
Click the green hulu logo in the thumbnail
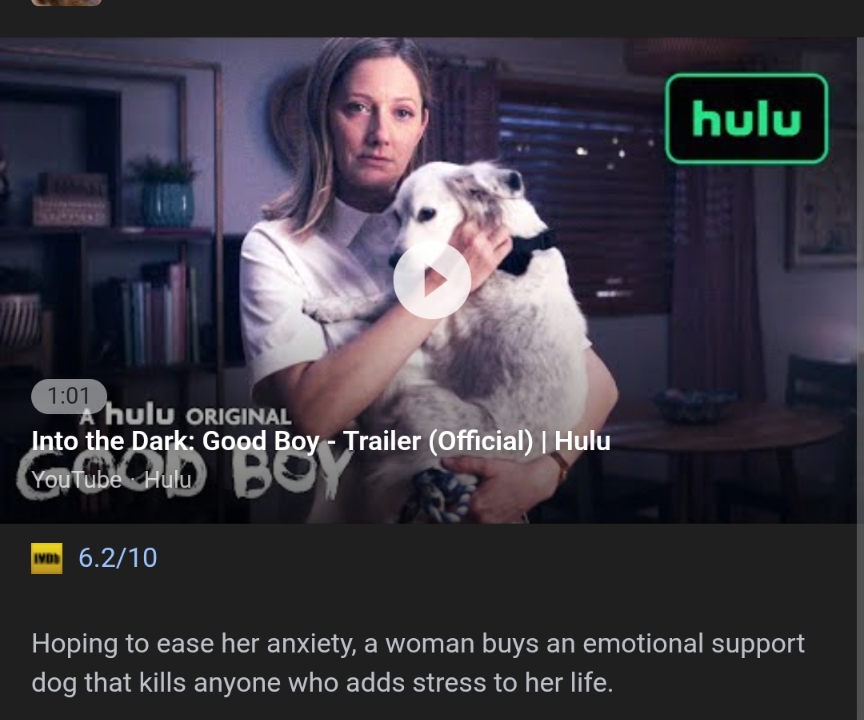[747, 118]
